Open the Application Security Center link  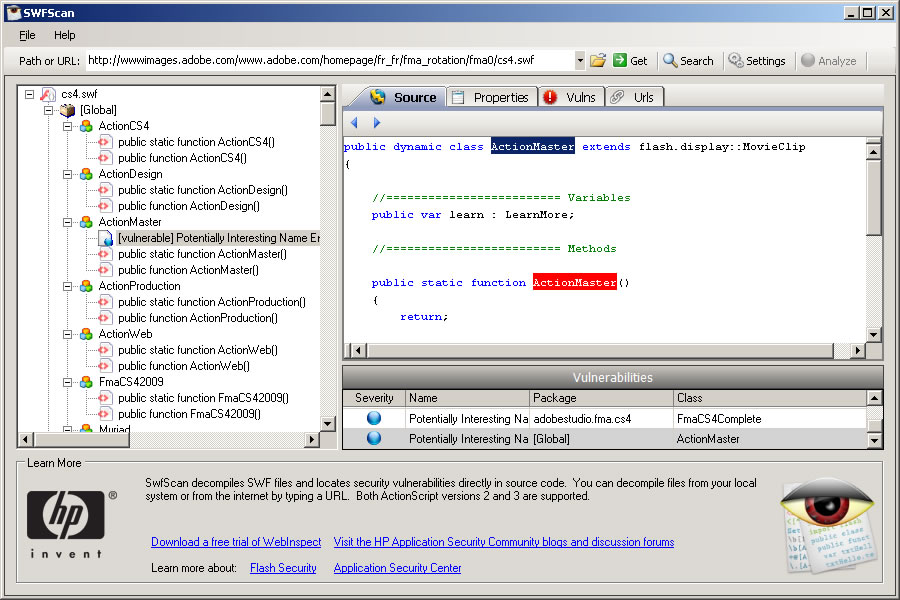(397, 568)
